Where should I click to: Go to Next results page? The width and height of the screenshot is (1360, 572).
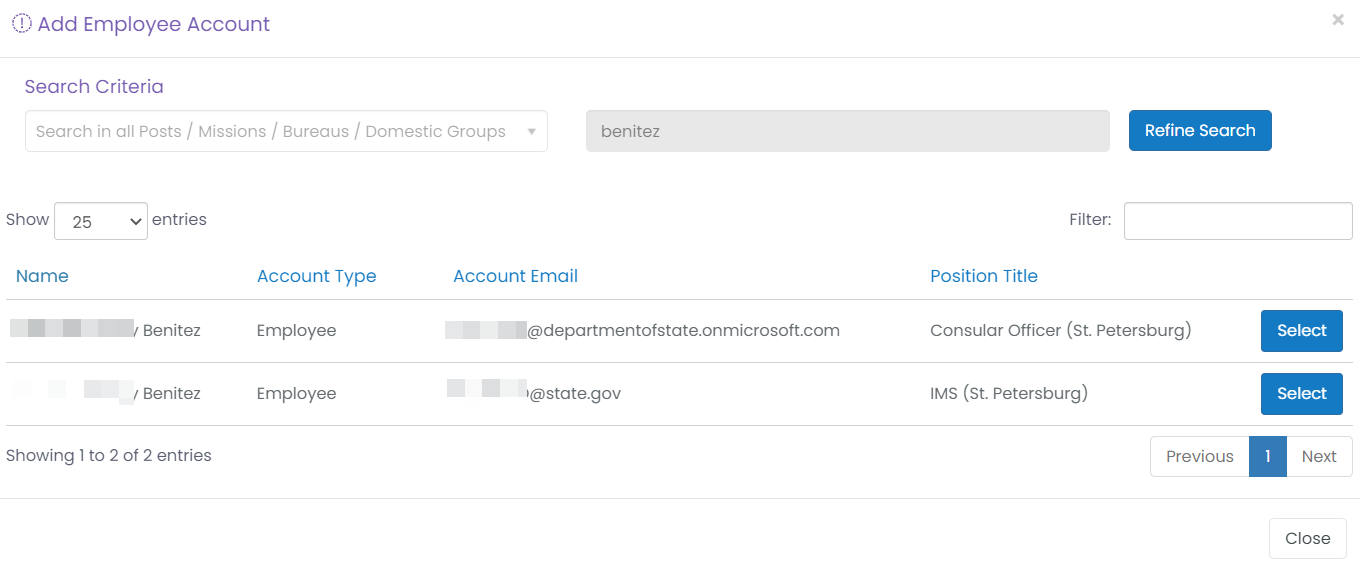coord(1319,456)
